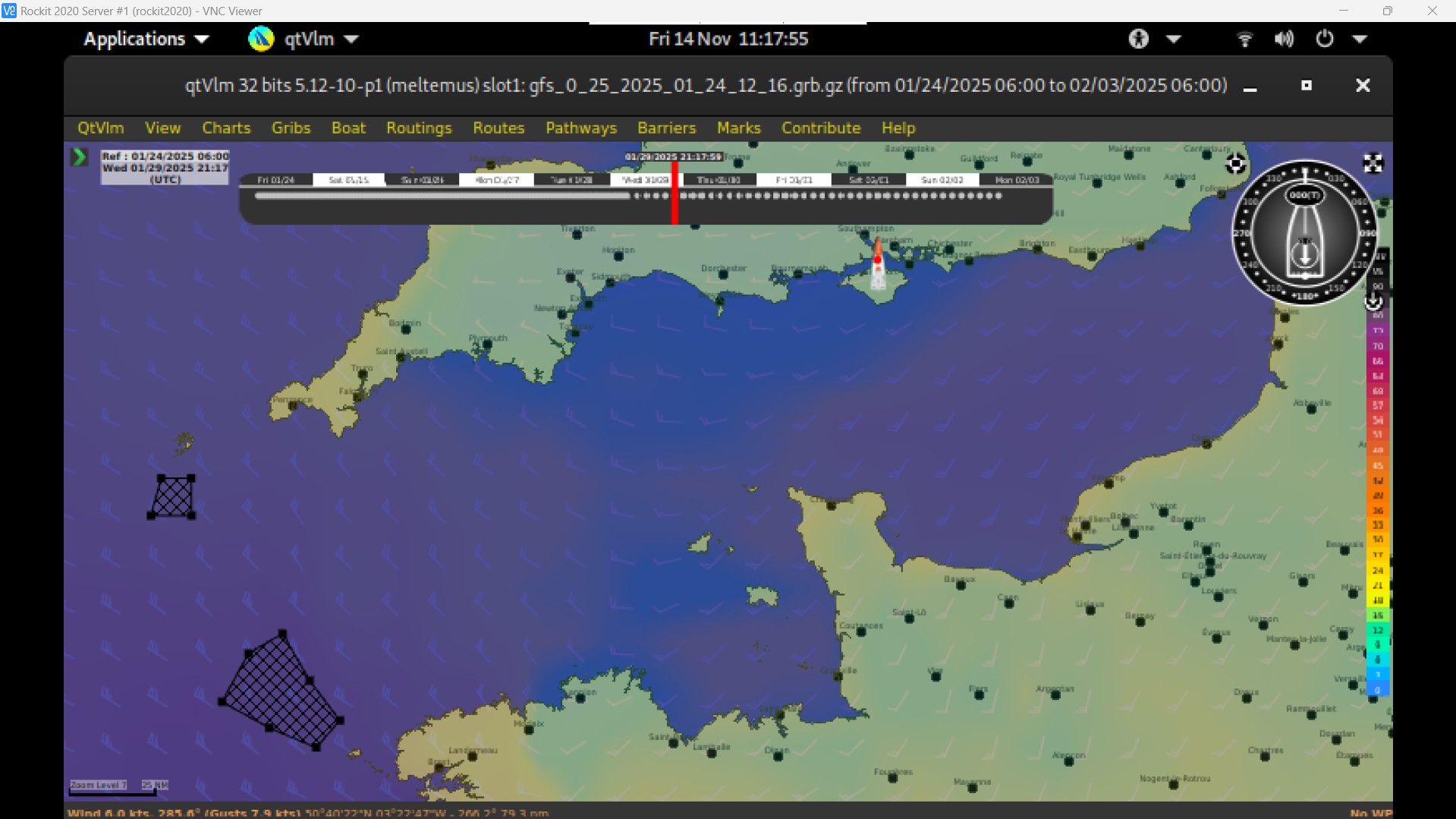This screenshot has height=819, width=1456.
Task: Click the center-on-boat crosshair icon
Action: (x=1235, y=164)
